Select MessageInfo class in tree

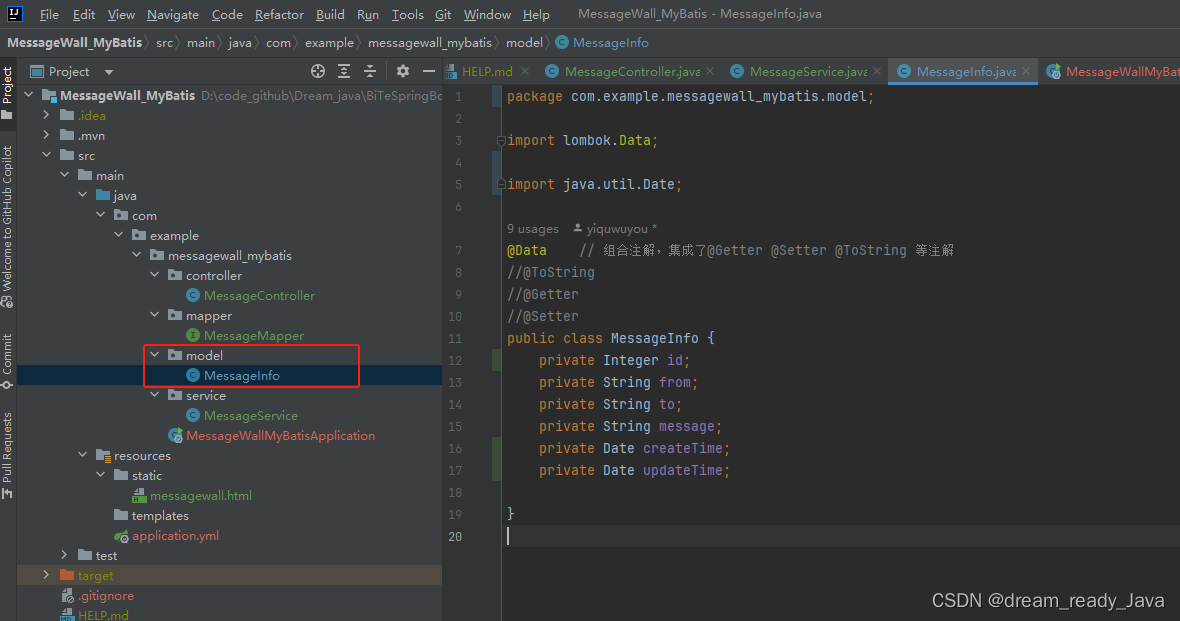pyautogui.click(x=233, y=376)
